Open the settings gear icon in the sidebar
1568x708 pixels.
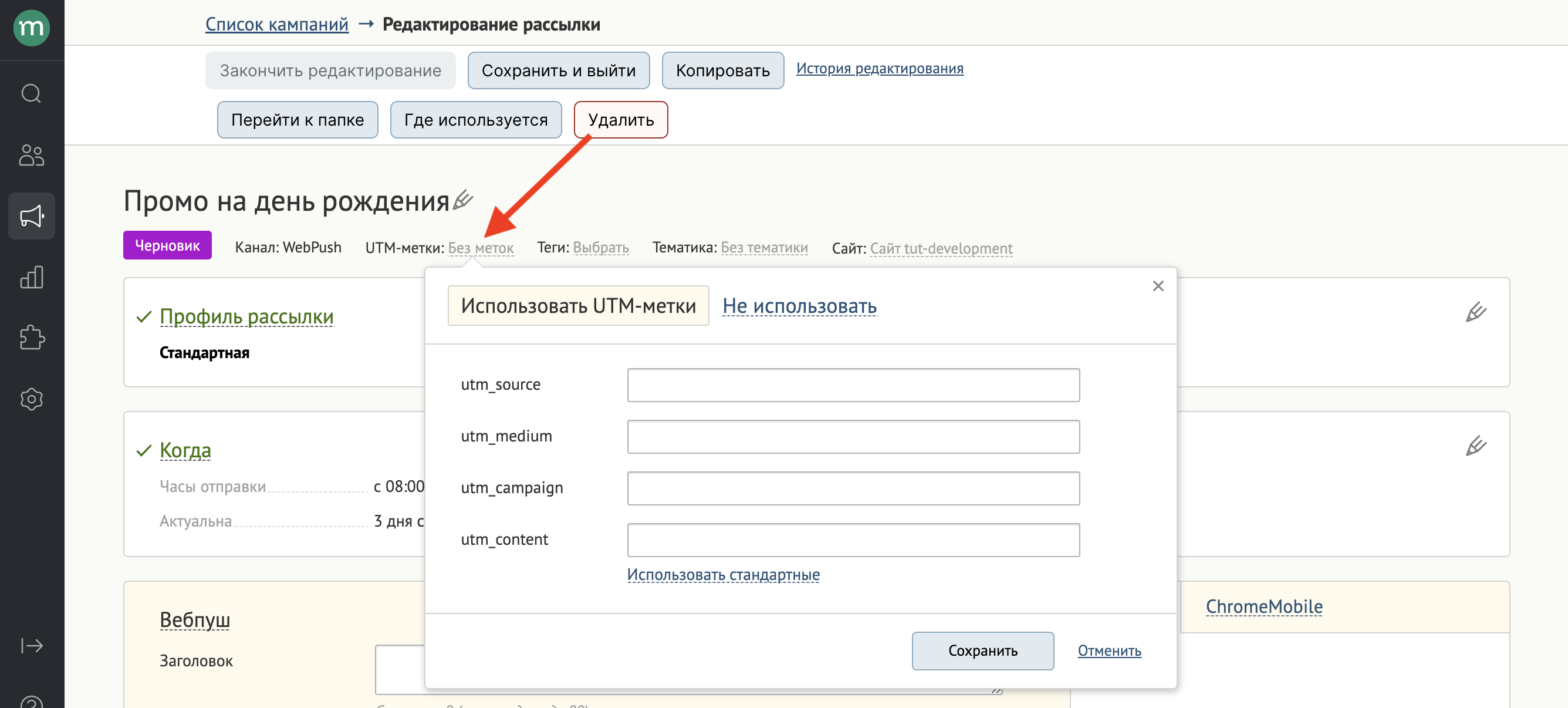pyautogui.click(x=32, y=399)
